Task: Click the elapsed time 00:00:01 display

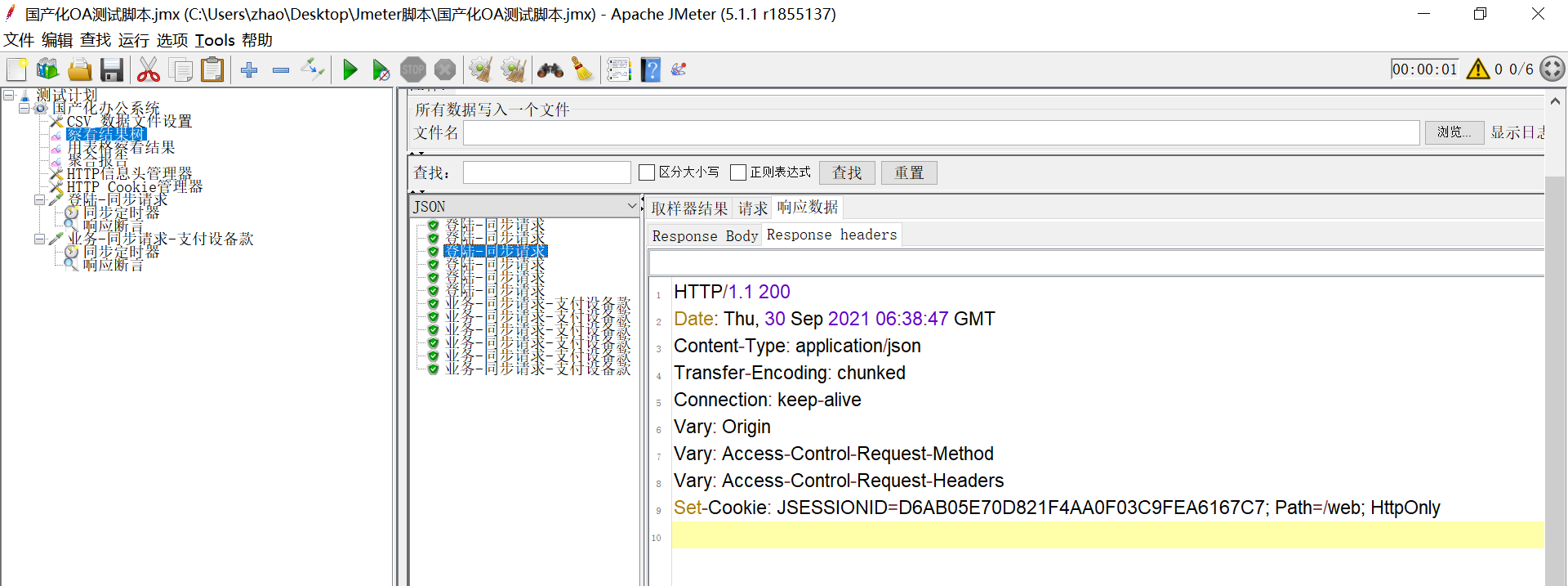Action: [1424, 69]
